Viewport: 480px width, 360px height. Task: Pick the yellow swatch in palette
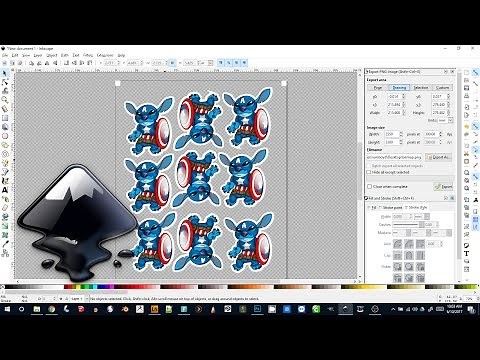[78, 287]
